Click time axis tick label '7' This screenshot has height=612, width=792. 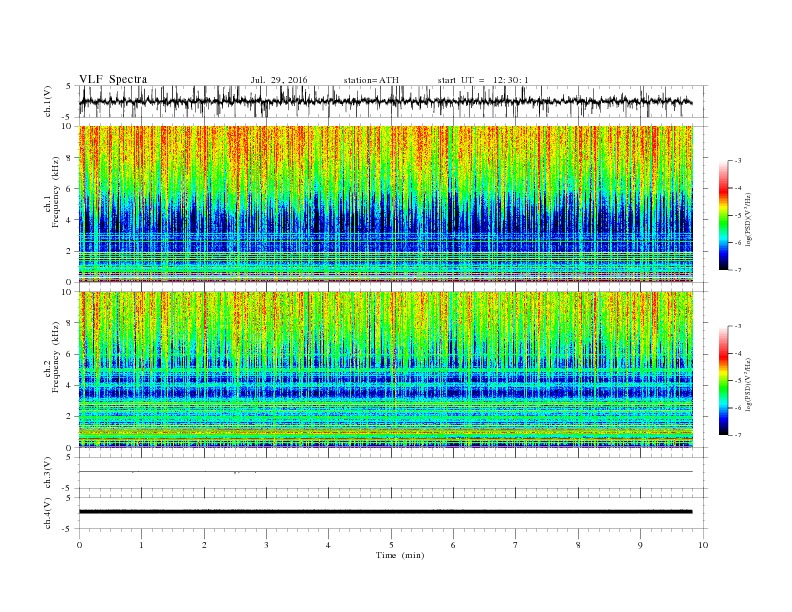(516, 545)
